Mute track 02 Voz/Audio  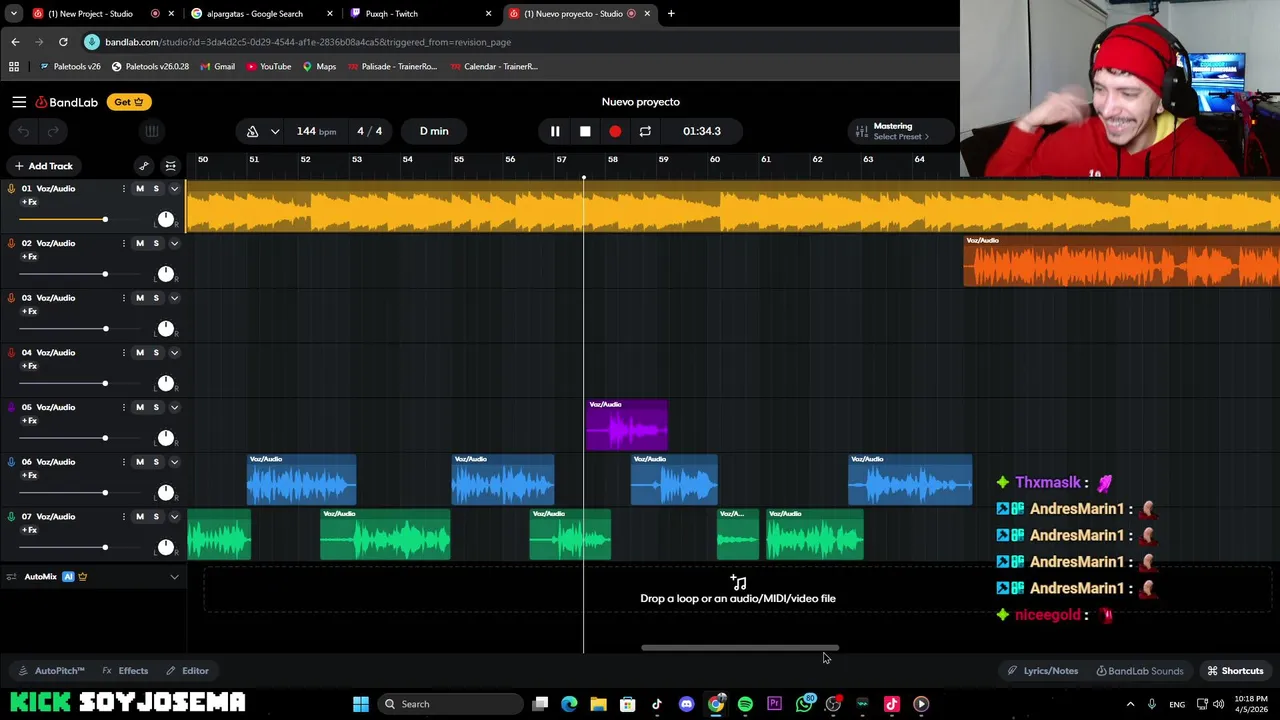tap(140, 243)
